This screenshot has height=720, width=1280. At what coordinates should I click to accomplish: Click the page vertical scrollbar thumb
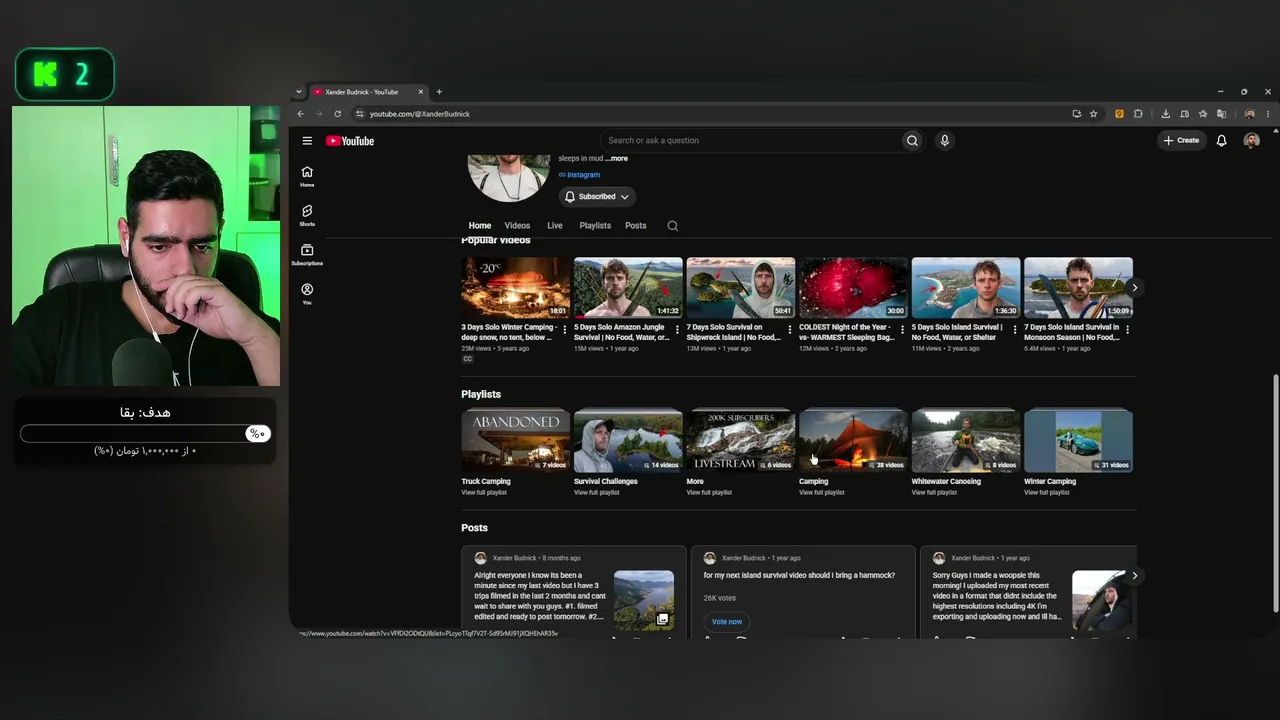pos(1275,492)
